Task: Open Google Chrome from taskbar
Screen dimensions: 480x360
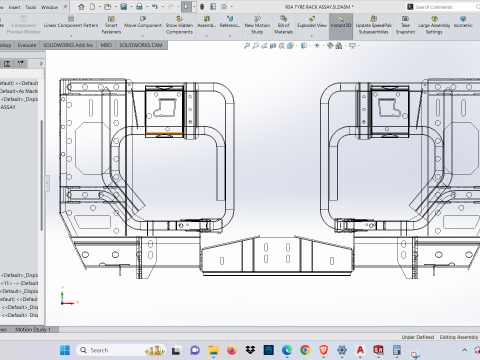Action: (x=305, y=350)
